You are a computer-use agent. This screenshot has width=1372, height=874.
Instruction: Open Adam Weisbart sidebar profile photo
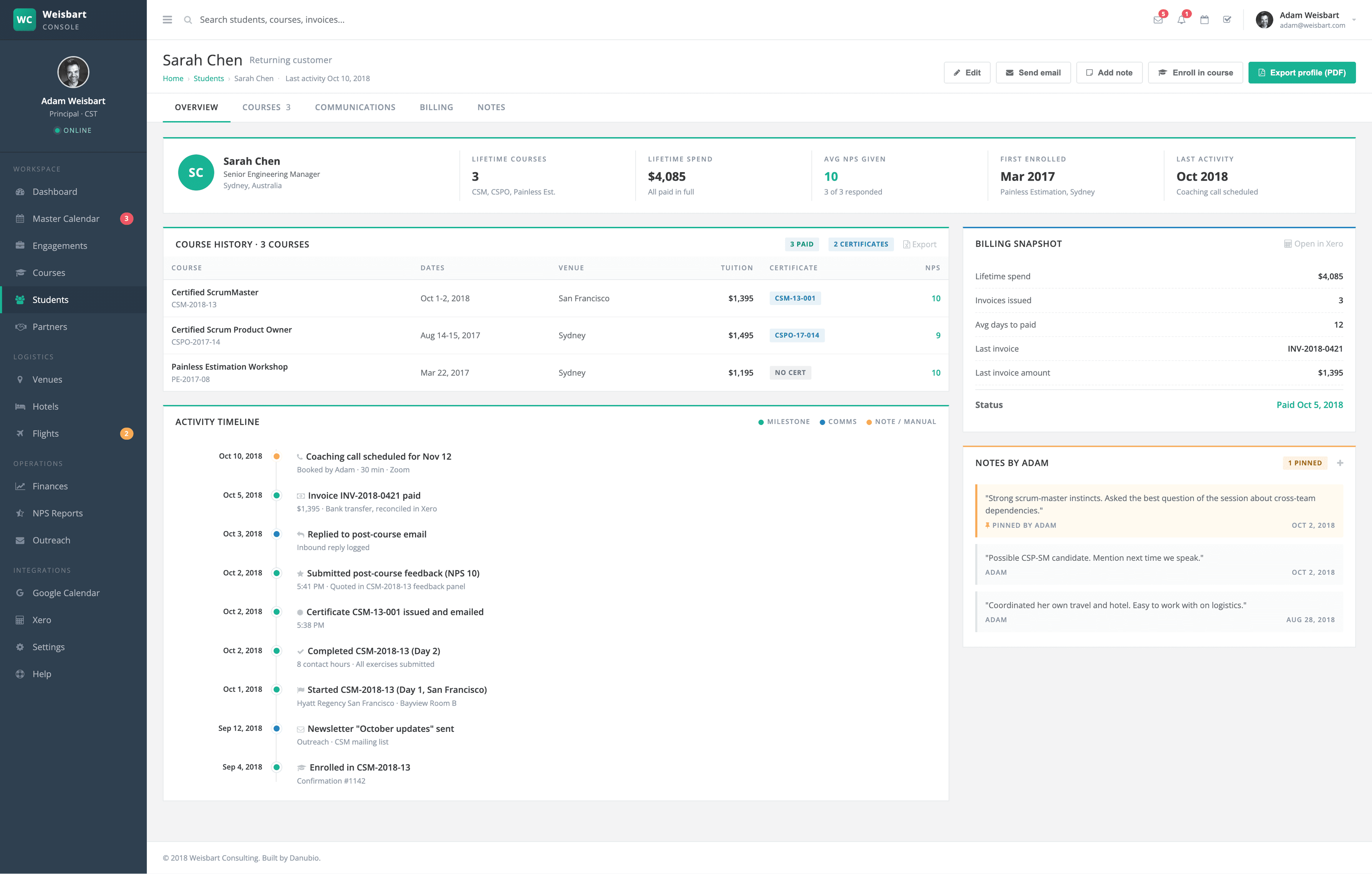(73, 72)
